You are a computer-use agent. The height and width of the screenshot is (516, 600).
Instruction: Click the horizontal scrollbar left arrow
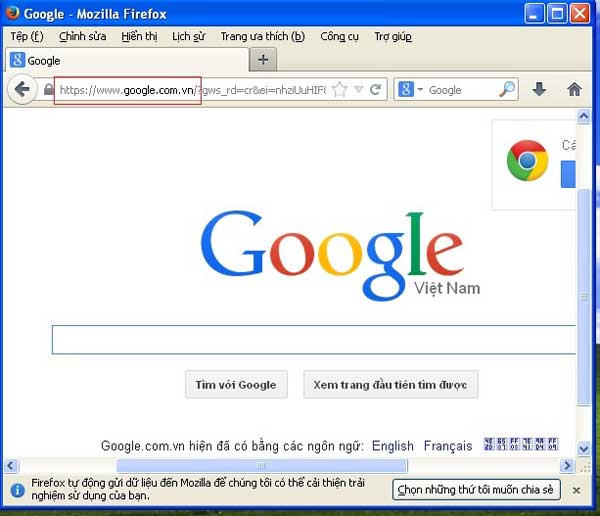point(11,466)
